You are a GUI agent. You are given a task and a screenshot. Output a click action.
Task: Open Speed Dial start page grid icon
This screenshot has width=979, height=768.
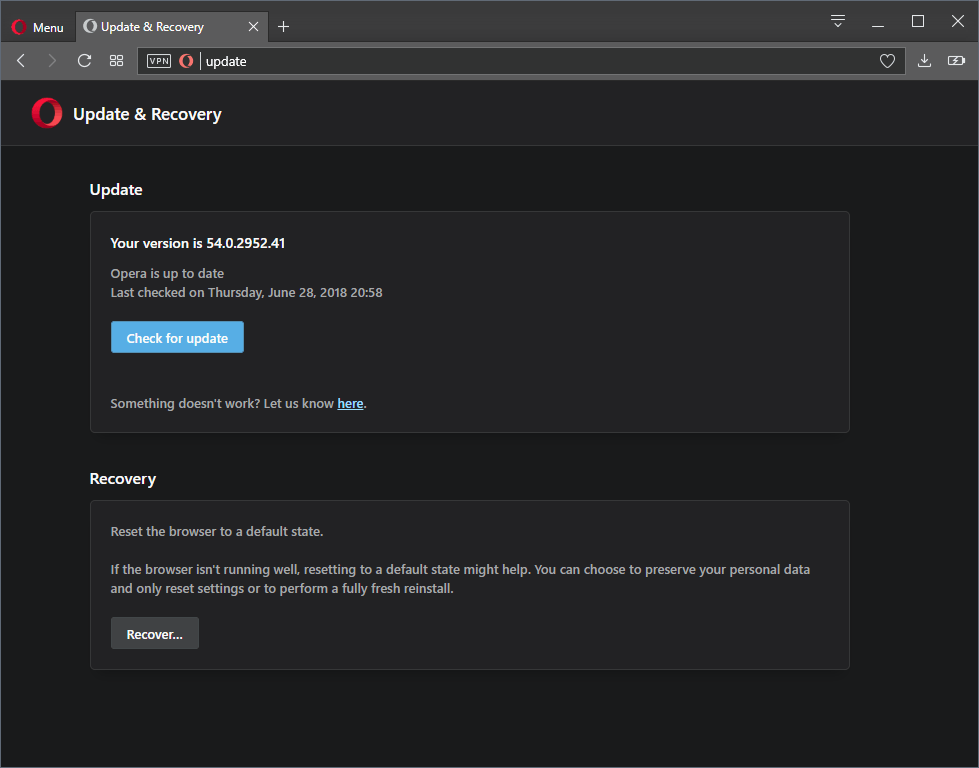(x=116, y=61)
